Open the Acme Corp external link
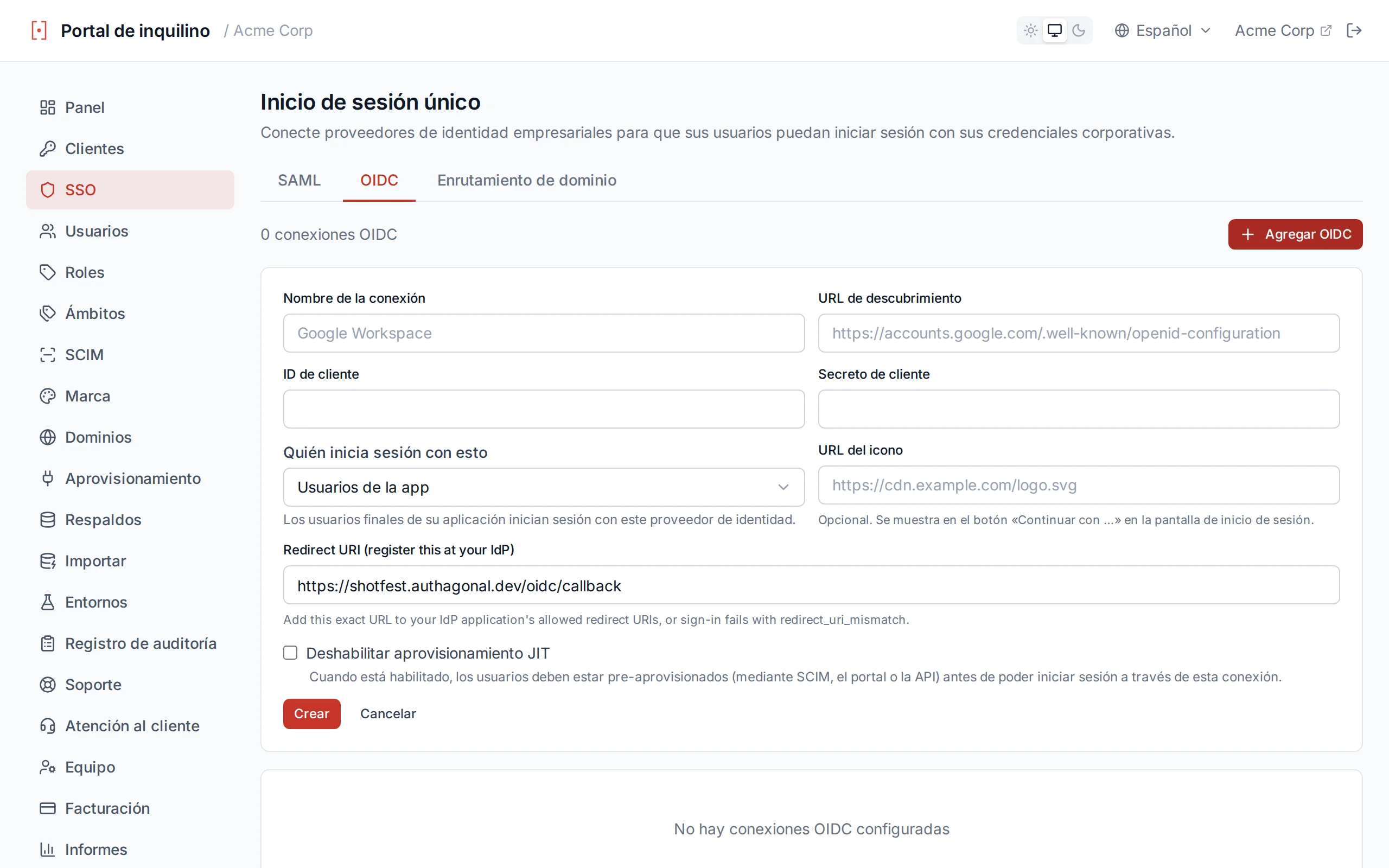Screen dimensions: 1389x868 (x=1283, y=30)
